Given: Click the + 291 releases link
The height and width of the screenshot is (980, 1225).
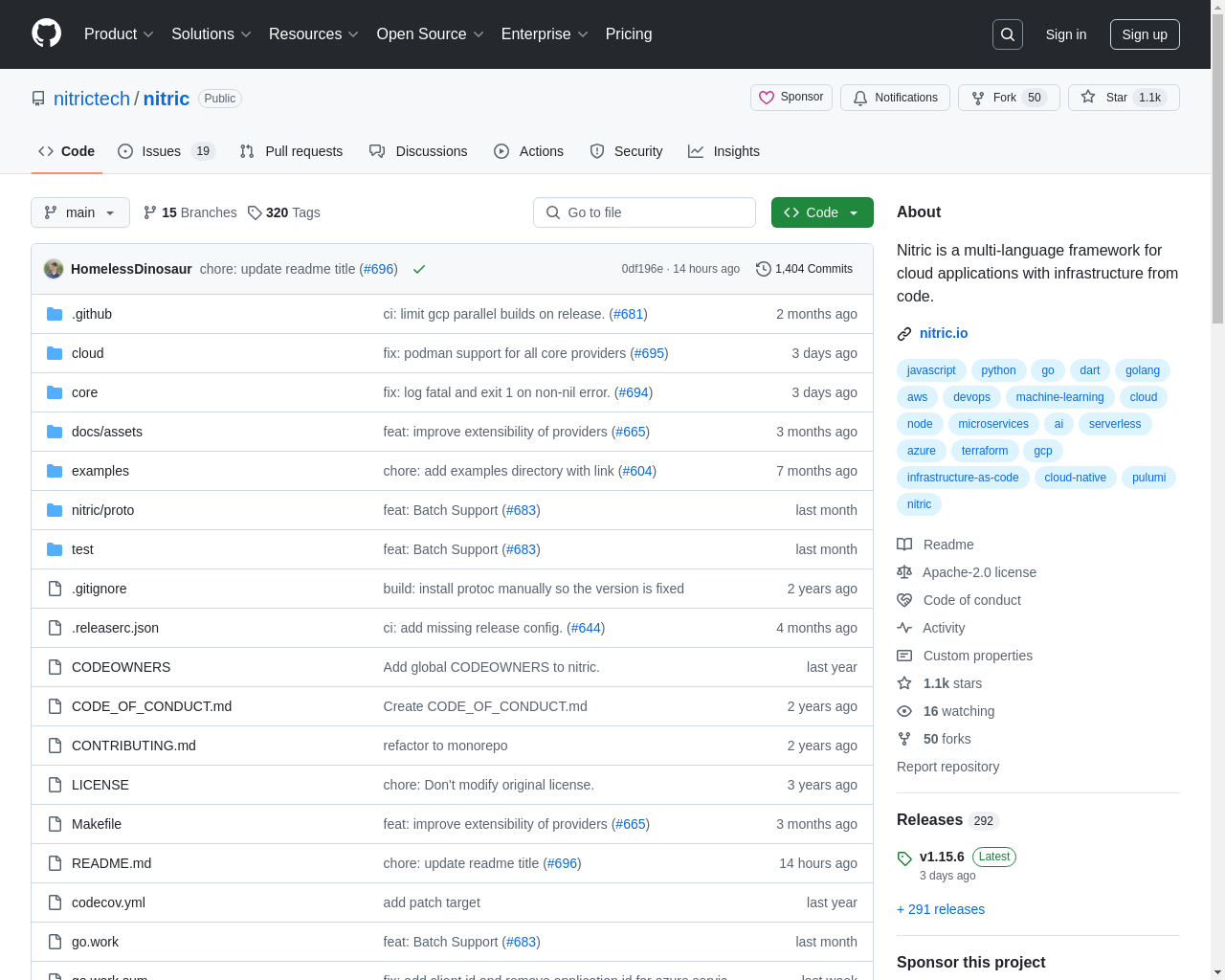Looking at the screenshot, I should (x=941, y=909).
